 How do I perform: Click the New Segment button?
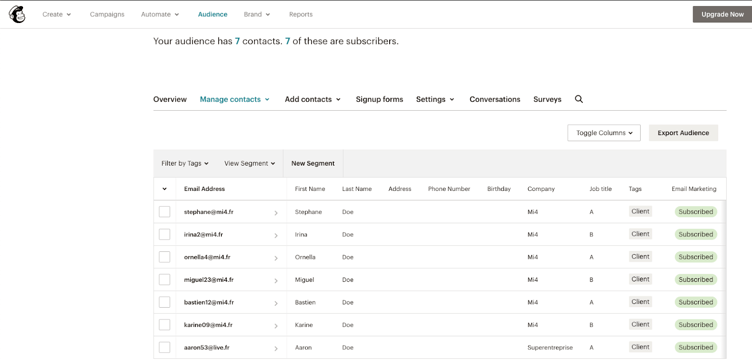pyautogui.click(x=313, y=164)
